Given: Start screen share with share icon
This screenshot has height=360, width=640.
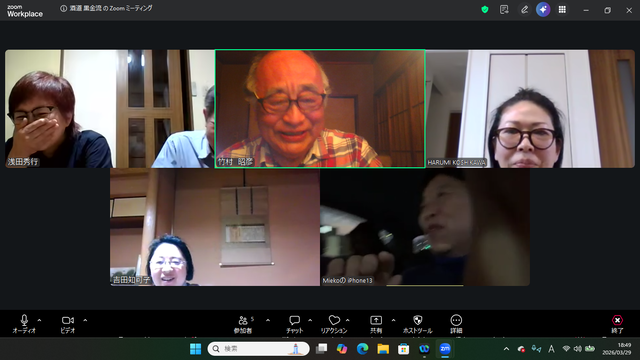Looking at the screenshot, I should 376,324.
